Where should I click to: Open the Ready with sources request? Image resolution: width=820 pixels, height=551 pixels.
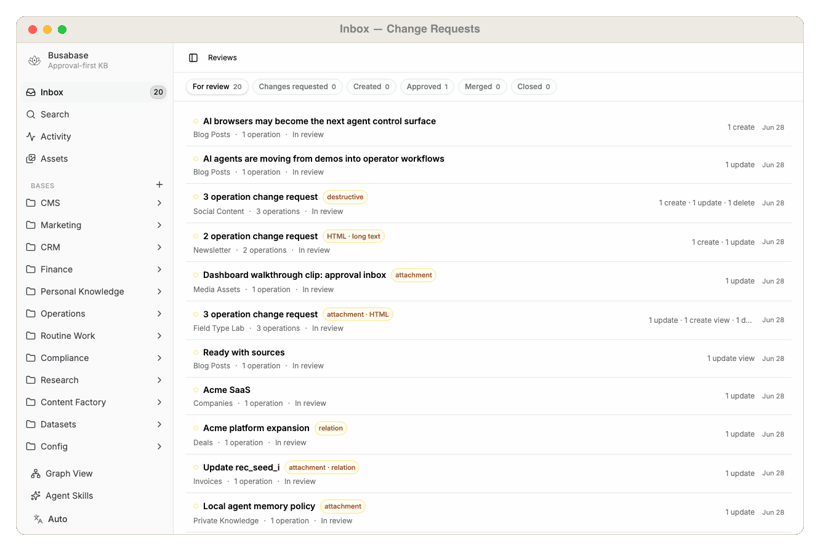click(x=488, y=359)
